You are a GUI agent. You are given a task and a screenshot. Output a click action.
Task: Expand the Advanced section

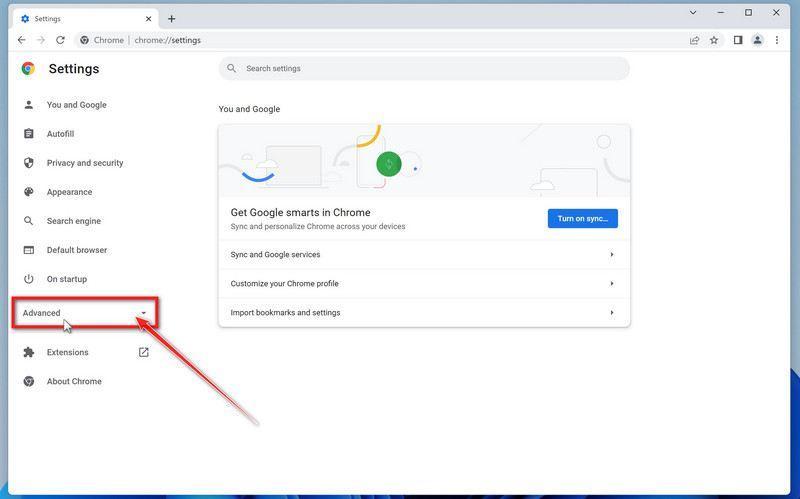click(x=85, y=313)
